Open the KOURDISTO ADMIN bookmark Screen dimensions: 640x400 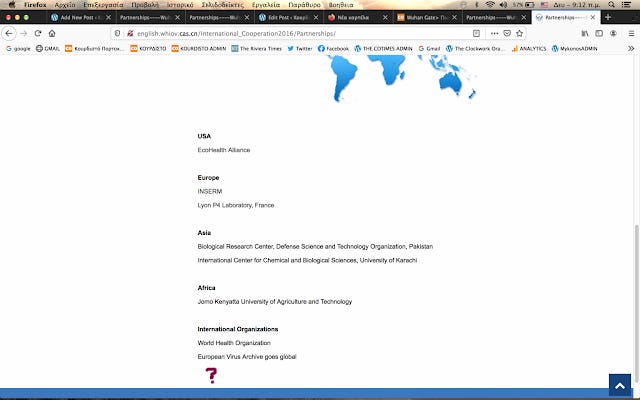199,49
